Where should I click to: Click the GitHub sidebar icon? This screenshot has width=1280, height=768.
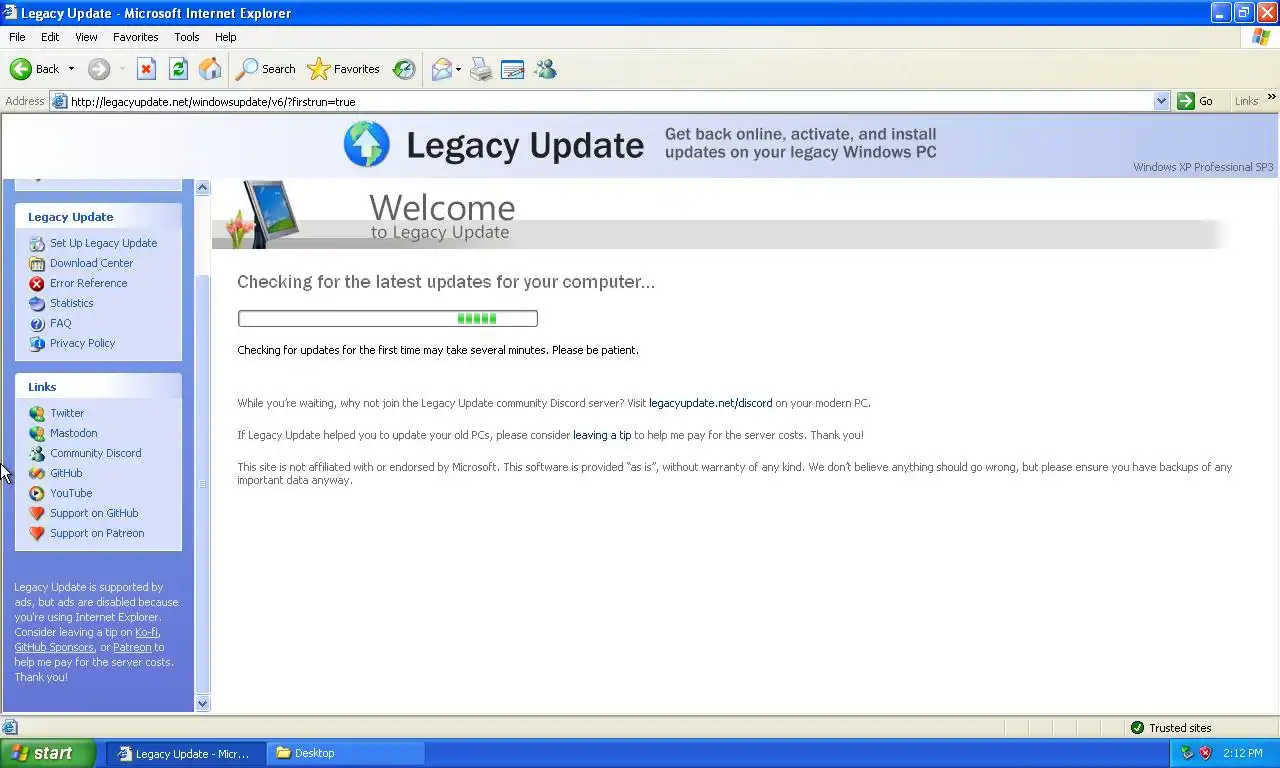(x=37, y=473)
